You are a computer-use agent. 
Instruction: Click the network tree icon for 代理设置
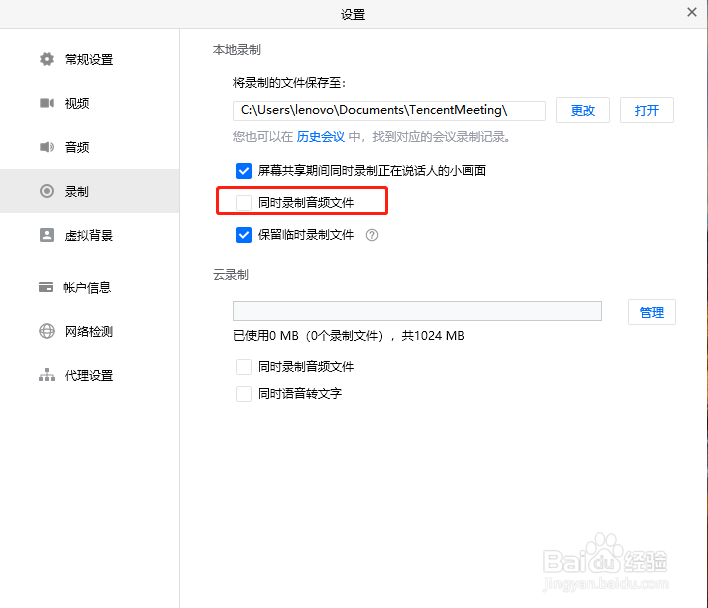point(47,375)
